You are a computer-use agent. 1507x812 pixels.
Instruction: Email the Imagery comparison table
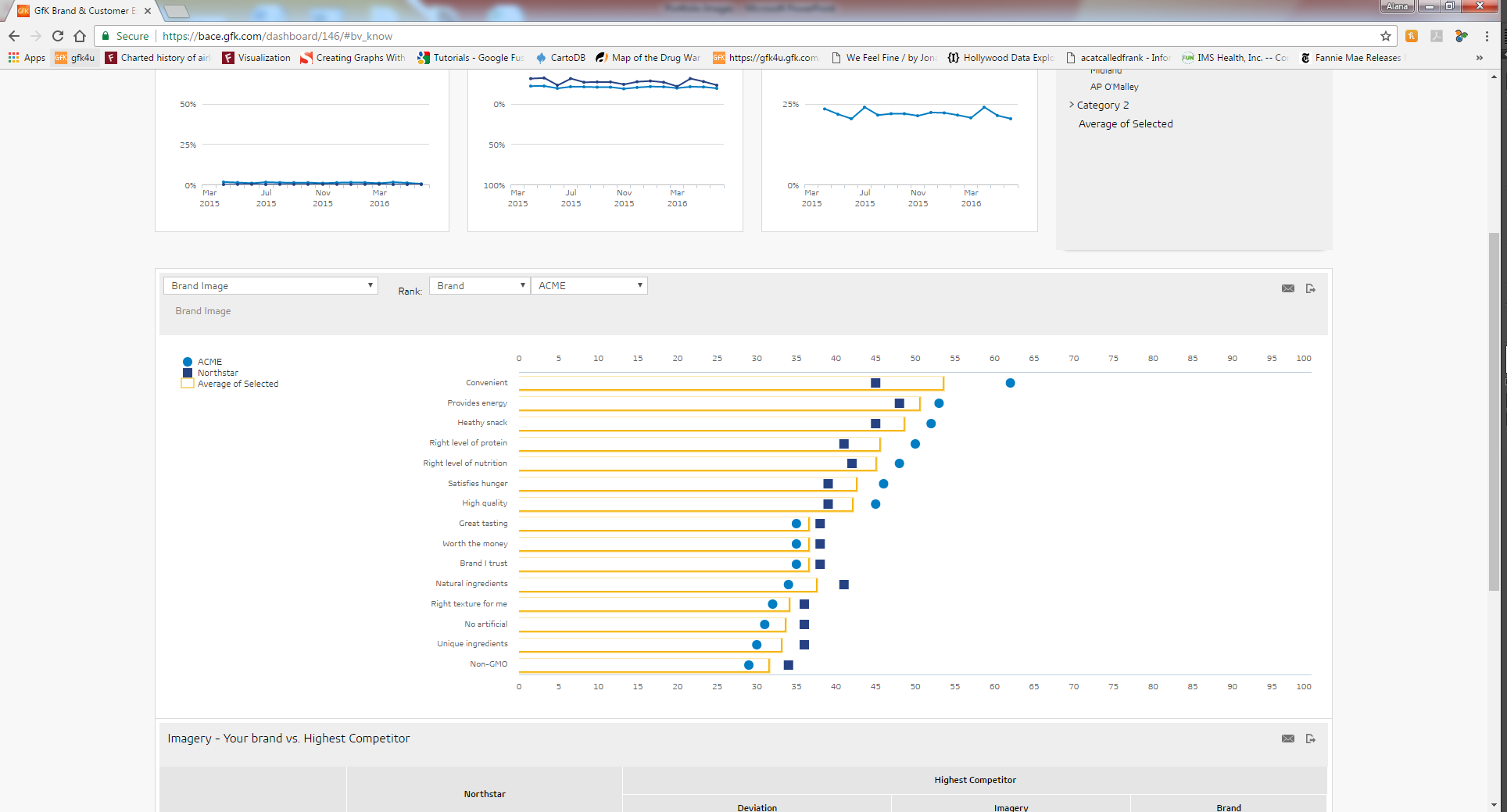pyautogui.click(x=1288, y=739)
